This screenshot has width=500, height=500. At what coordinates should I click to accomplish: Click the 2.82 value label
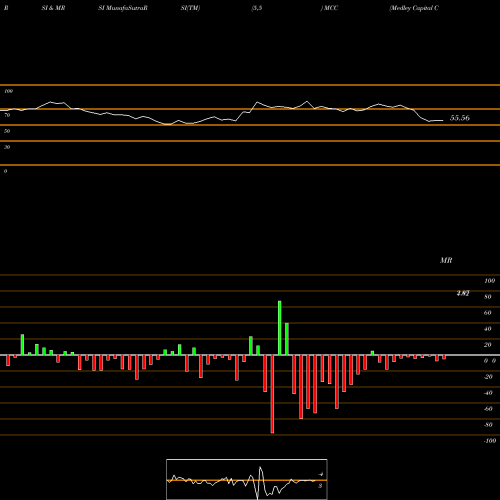click(x=463, y=293)
